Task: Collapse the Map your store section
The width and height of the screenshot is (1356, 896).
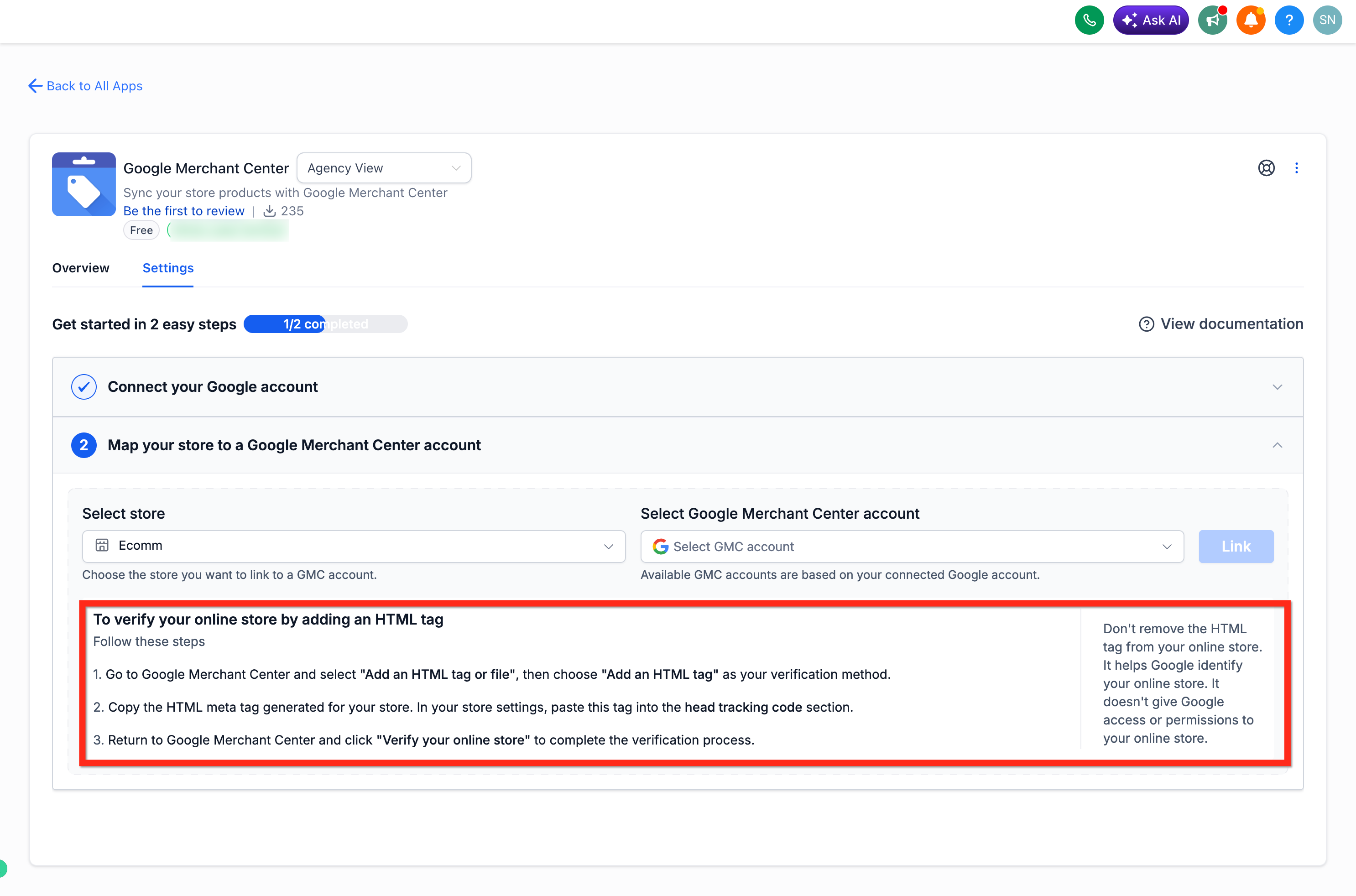Action: click(x=1278, y=445)
